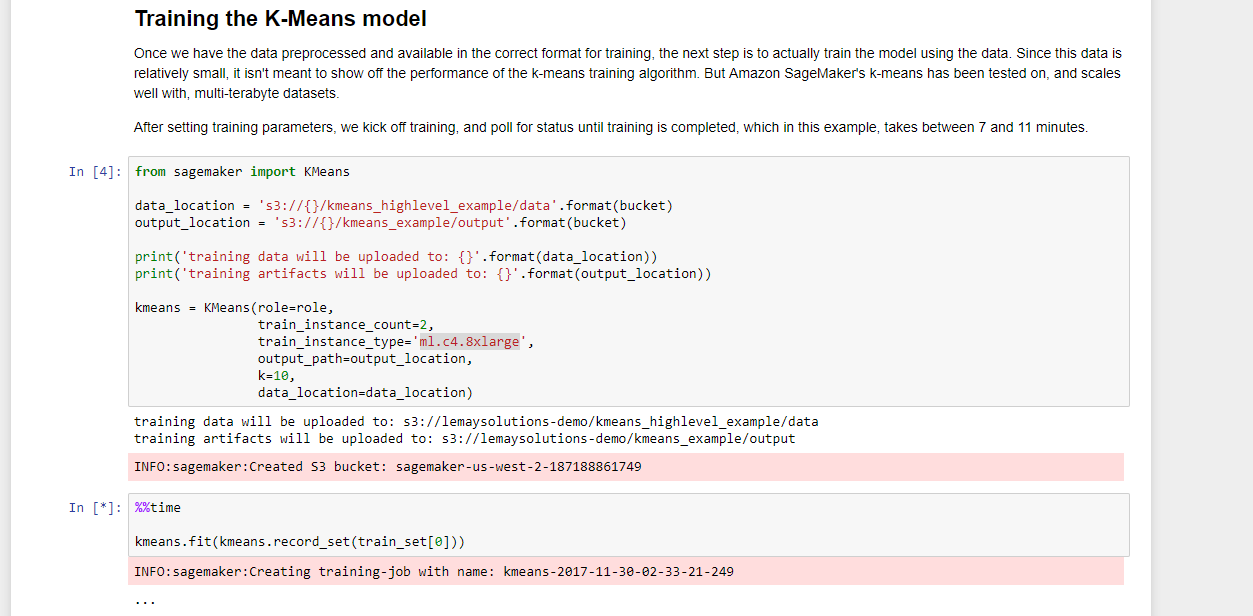Screen dimensions: 1253x616
Task: Click the print statement for training artifacts
Action: [x=422, y=274]
